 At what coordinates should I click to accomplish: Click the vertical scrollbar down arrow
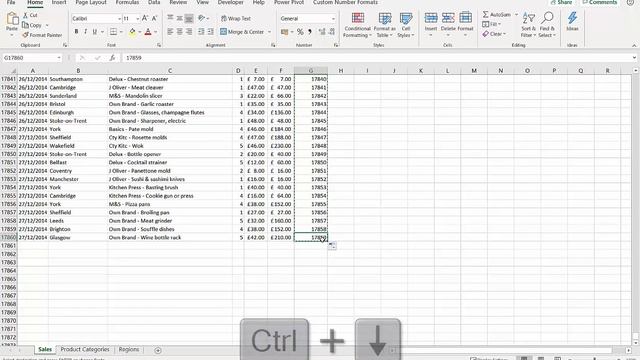click(636, 344)
